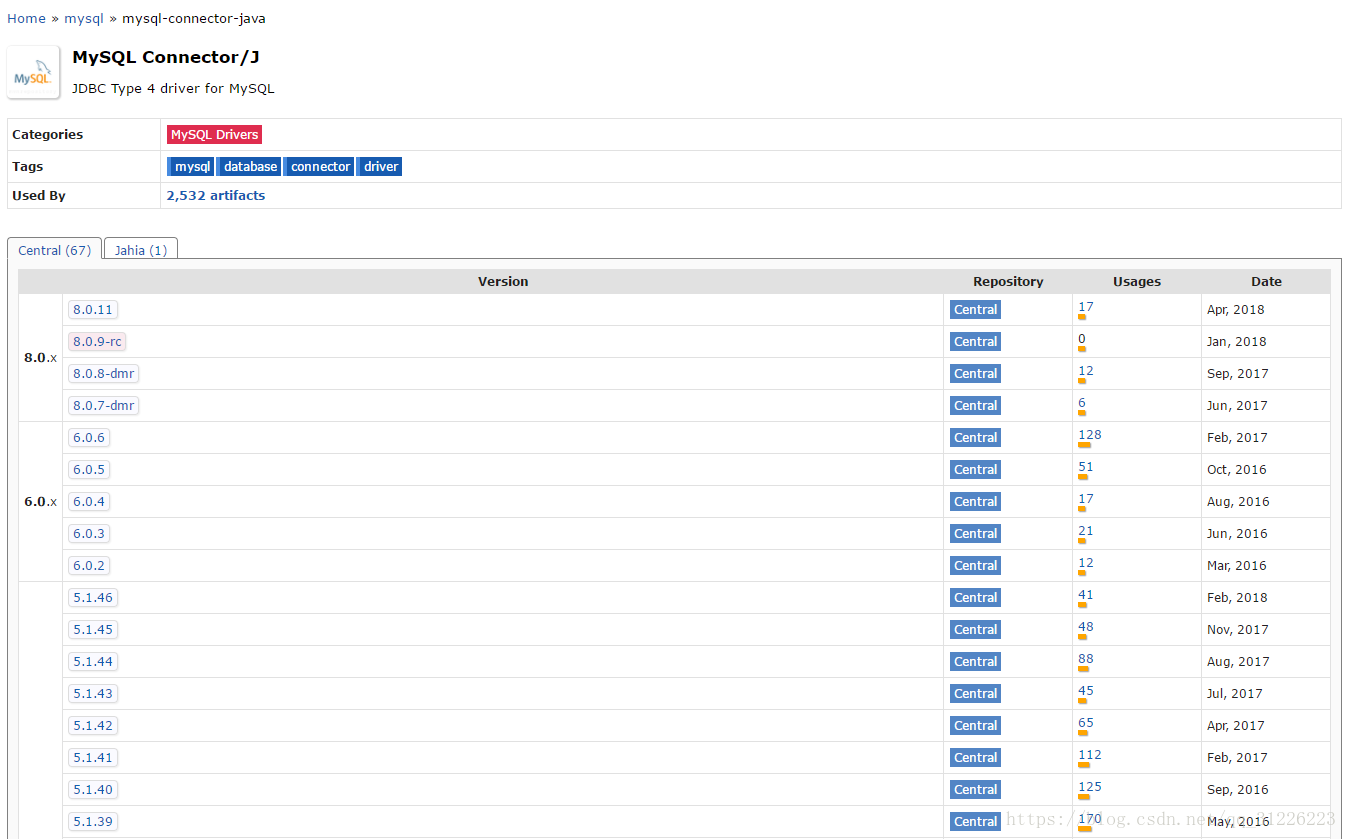Click the driver tag badge

380,166
